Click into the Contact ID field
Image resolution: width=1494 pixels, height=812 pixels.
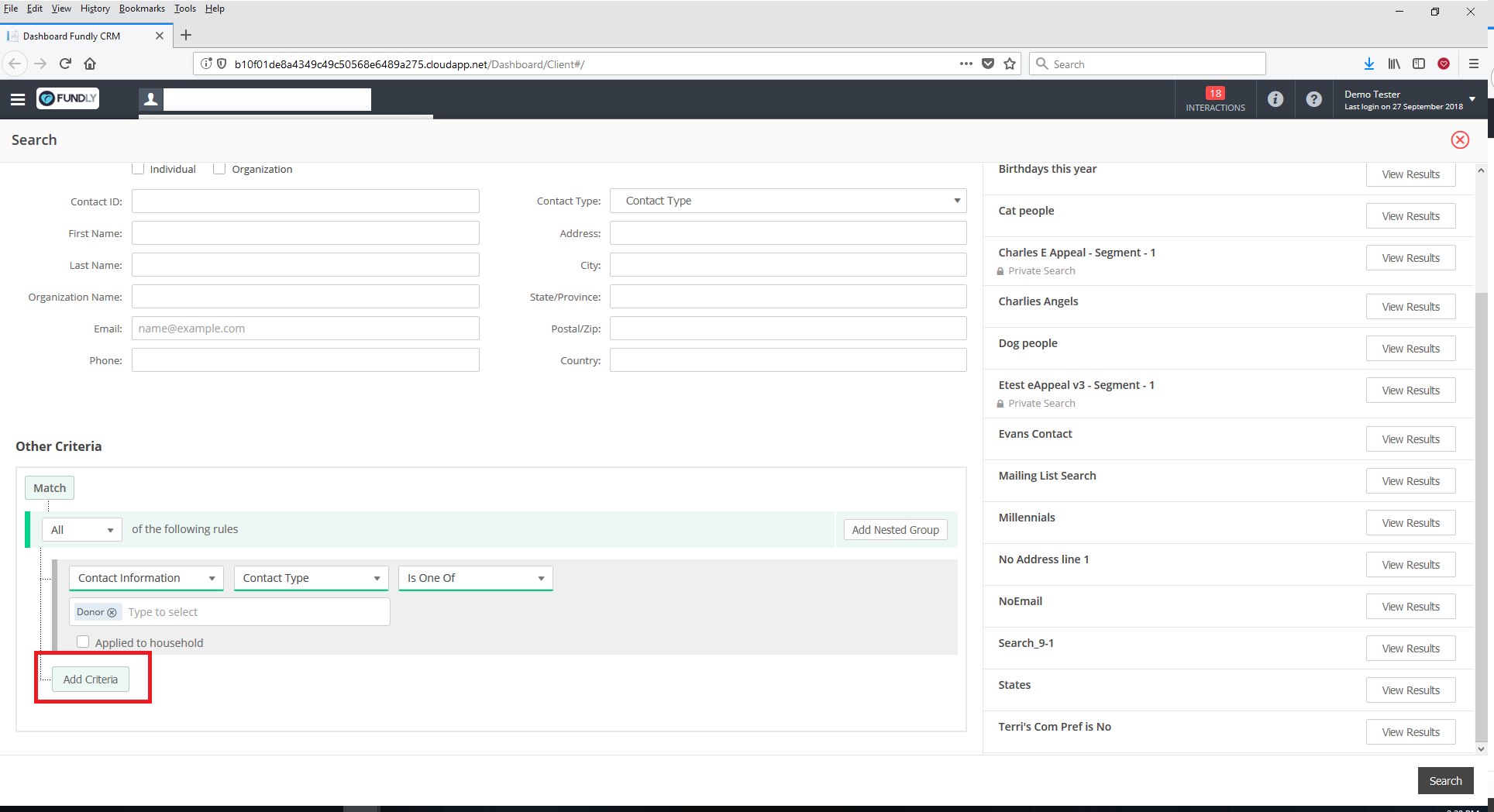(305, 201)
